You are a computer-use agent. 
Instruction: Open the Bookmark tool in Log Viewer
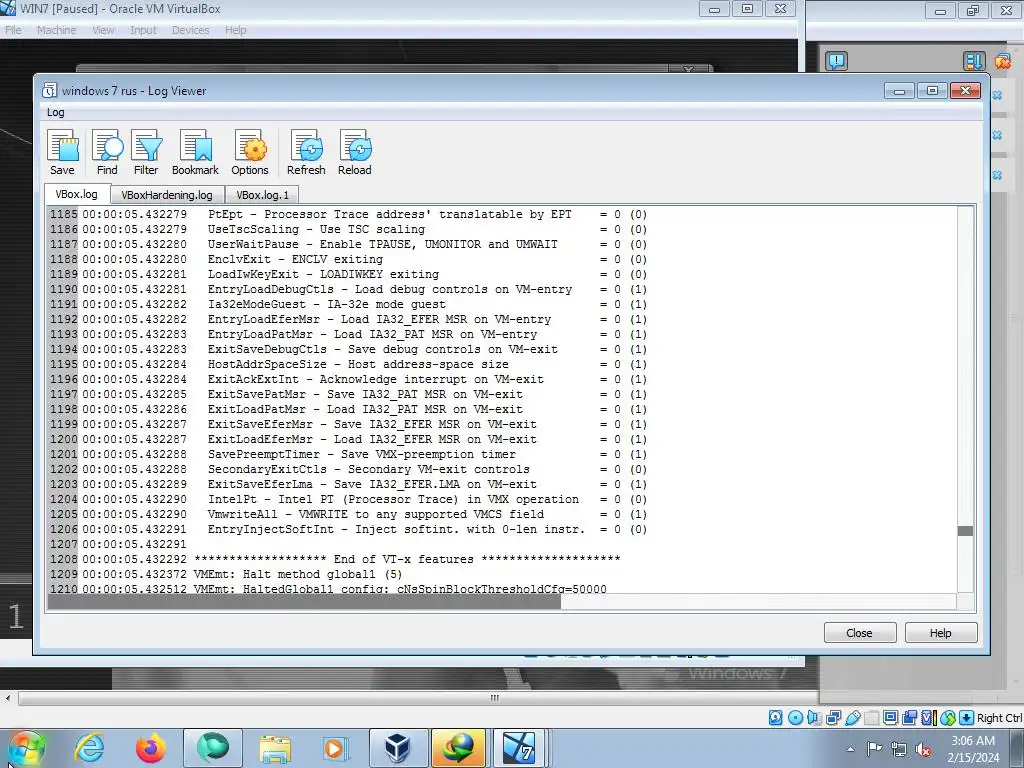[195, 152]
